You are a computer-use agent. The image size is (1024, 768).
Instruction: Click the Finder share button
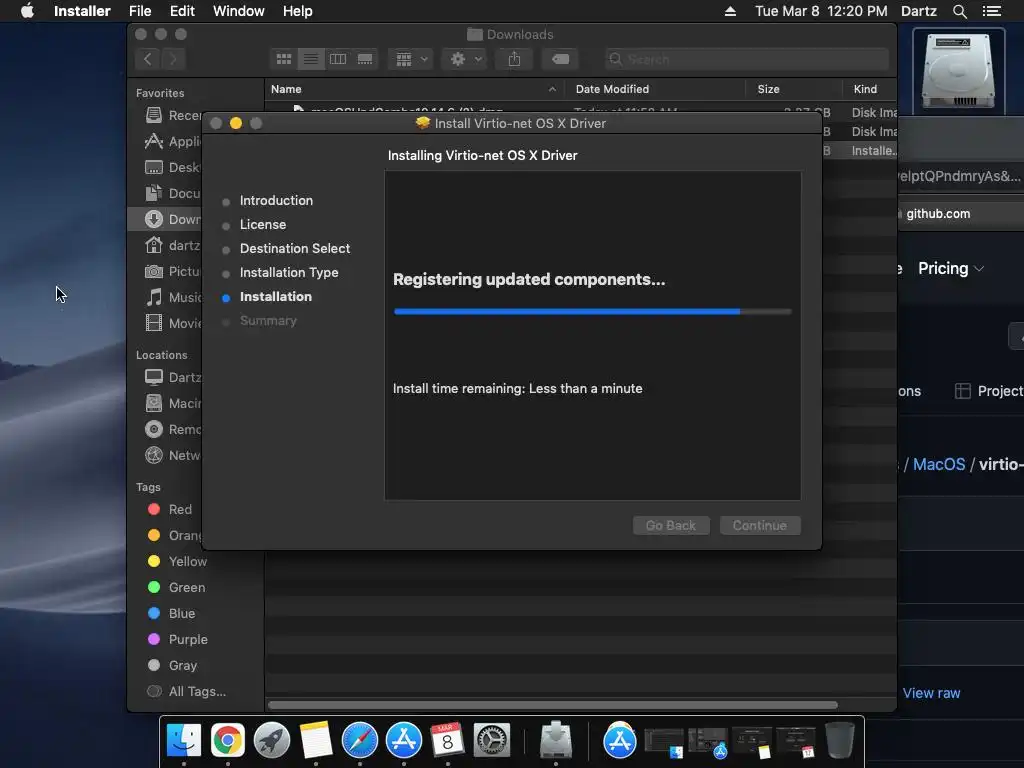pyautogui.click(x=515, y=59)
